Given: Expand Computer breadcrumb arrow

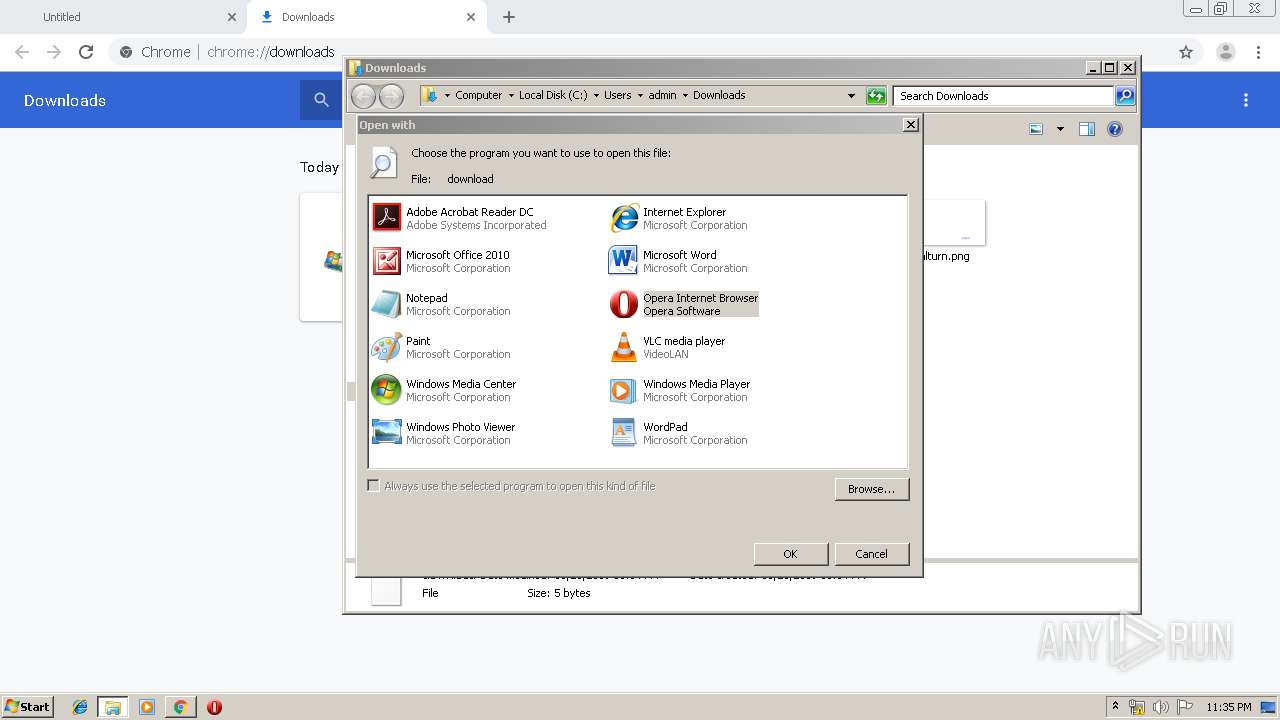Looking at the screenshot, I should [511, 96].
